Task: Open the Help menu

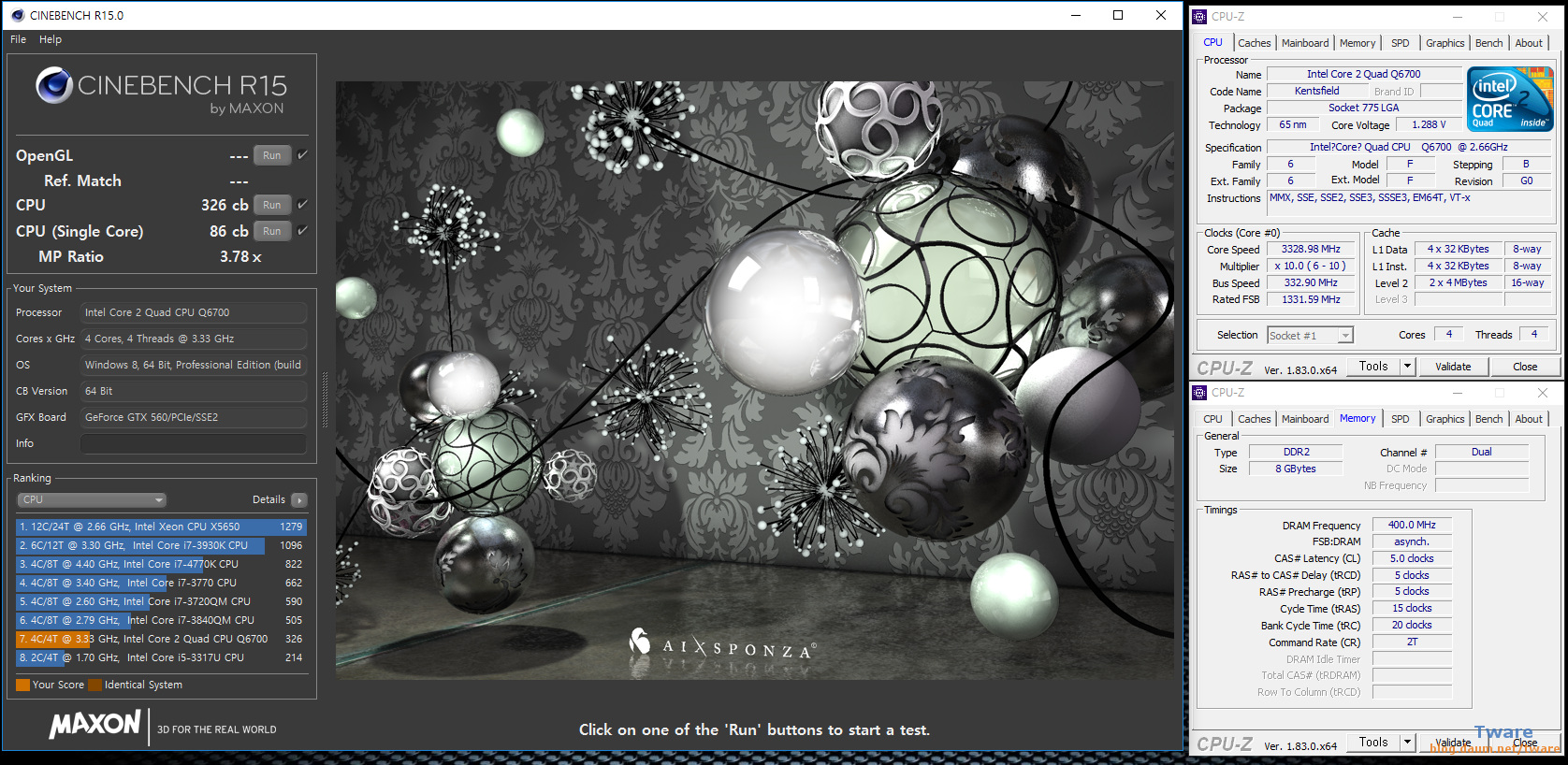Action: click(51, 39)
